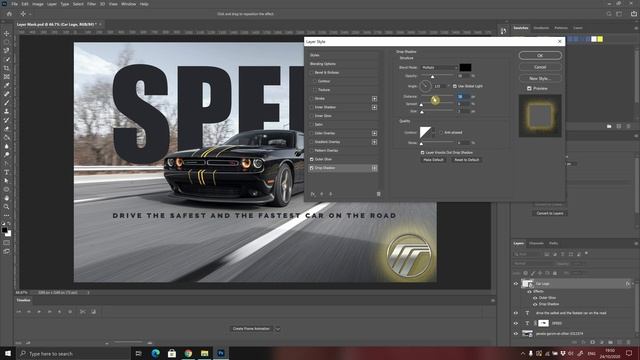
Task: Toggle Anti-aliased checkbox
Action: click(441, 132)
